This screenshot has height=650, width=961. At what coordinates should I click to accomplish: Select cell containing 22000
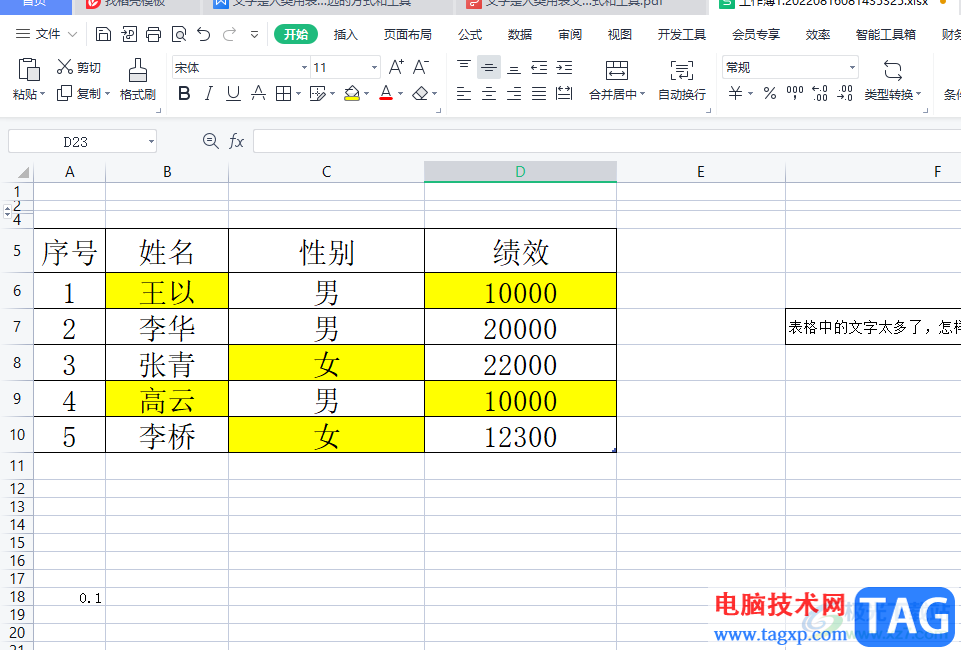pos(520,363)
